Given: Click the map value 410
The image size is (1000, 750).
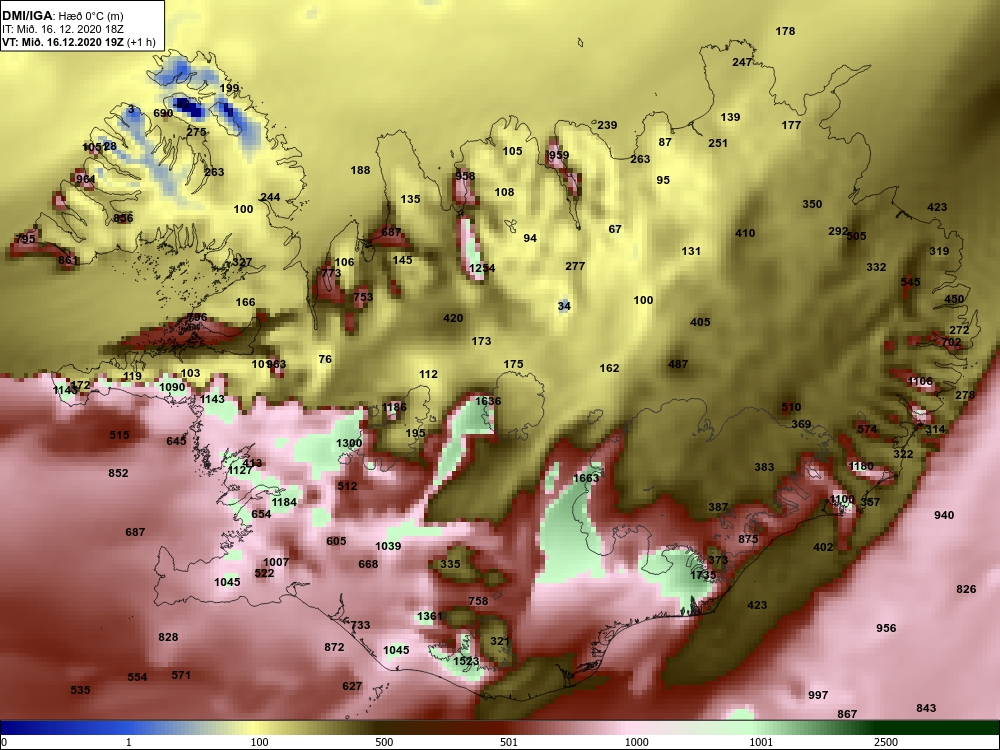Looking at the screenshot, I should tap(745, 233).
